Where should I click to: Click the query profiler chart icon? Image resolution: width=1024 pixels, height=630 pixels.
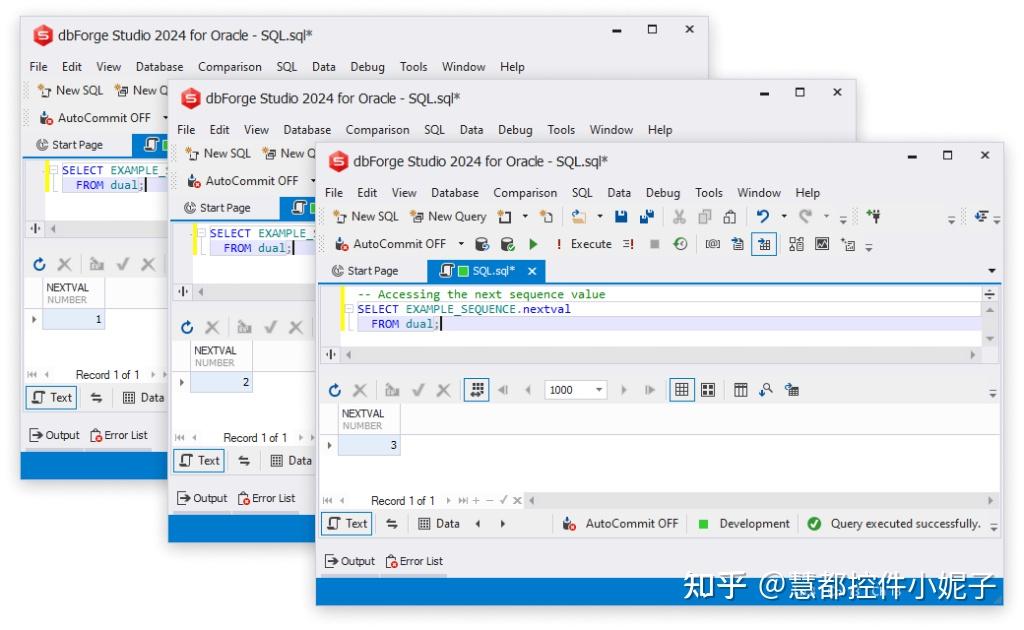click(x=822, y=244)
